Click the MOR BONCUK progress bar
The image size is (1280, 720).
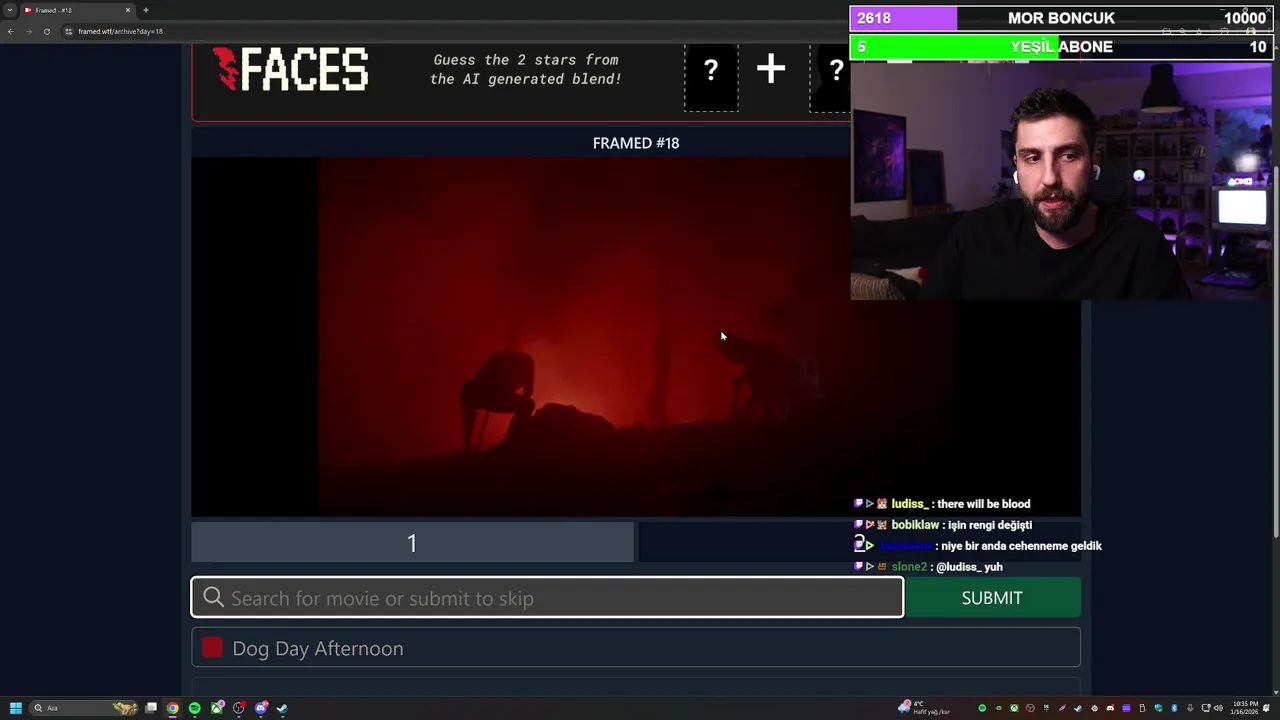pos(1061,18)
